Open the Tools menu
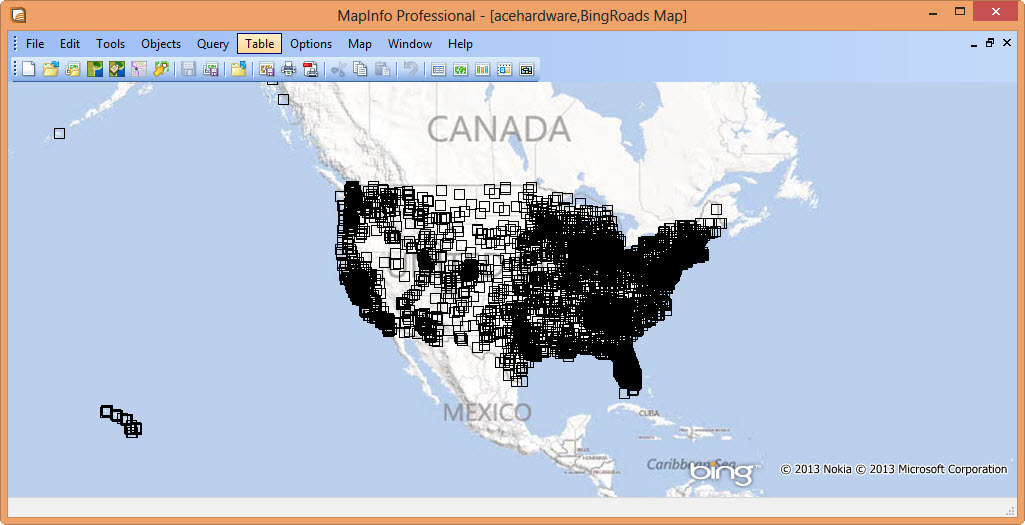Image resolution: width=1025 pixels, height=525 pixels. pos(110,44)
